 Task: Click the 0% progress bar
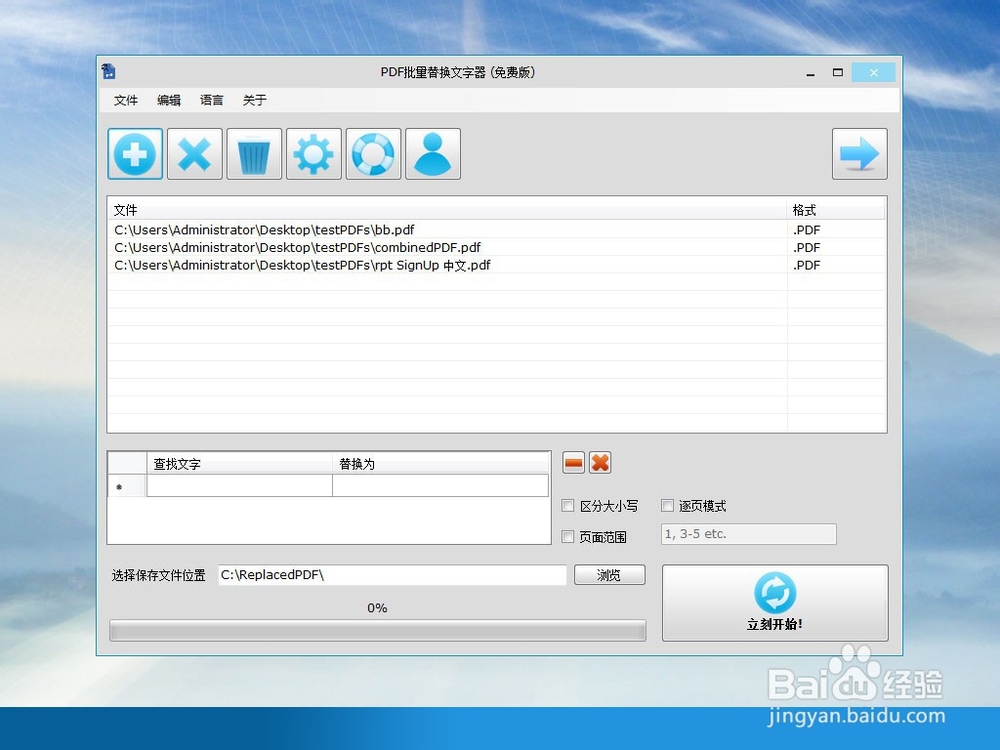tap(377, 630)
